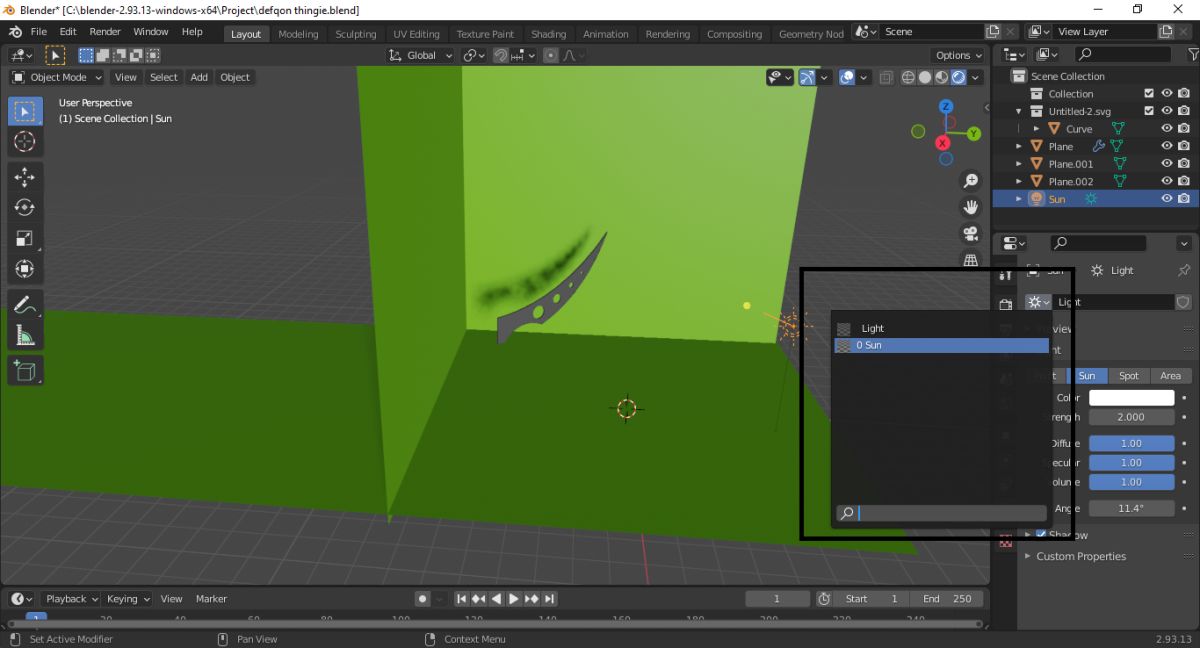This screenshot has height=648, width=1200.
Task: Open the Object Mode dropdown
Action: 58,77
